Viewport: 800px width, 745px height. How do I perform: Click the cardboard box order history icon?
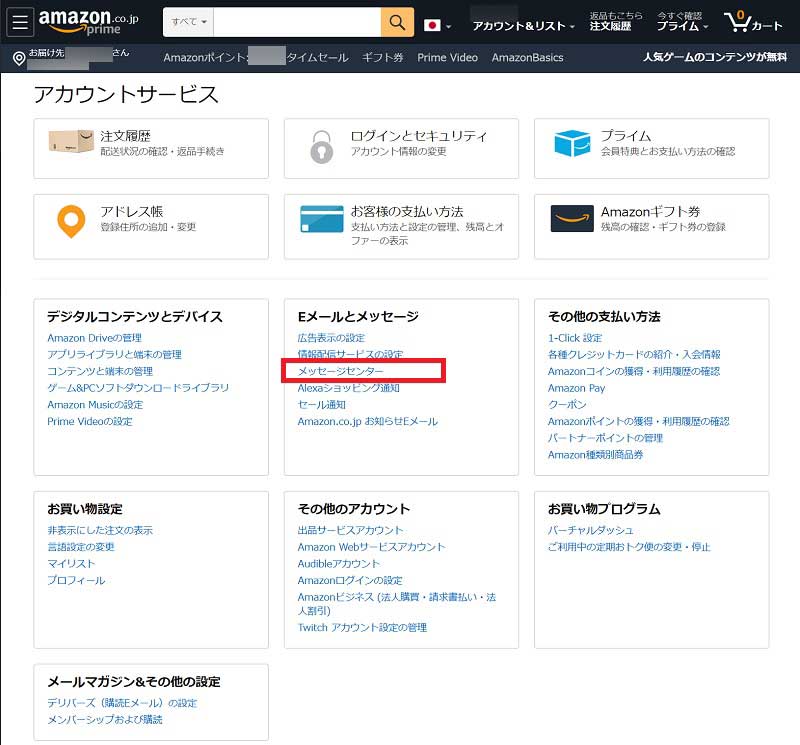(71, 141)
